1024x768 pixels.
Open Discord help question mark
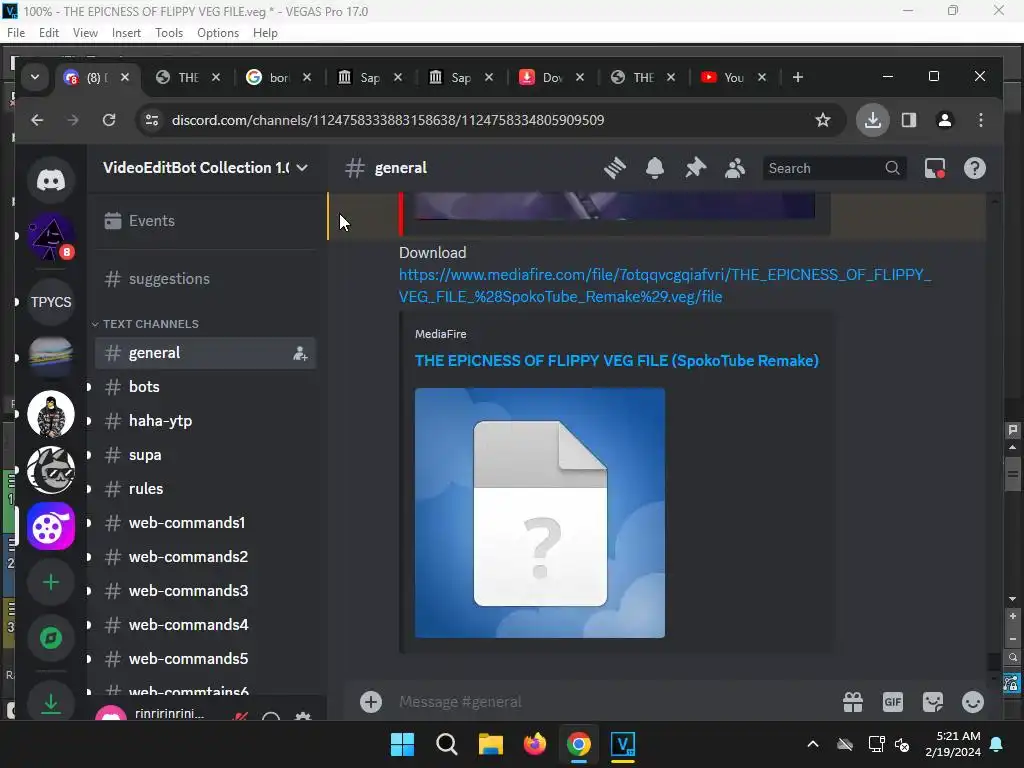pyautogui.click(x=974, y=168)
